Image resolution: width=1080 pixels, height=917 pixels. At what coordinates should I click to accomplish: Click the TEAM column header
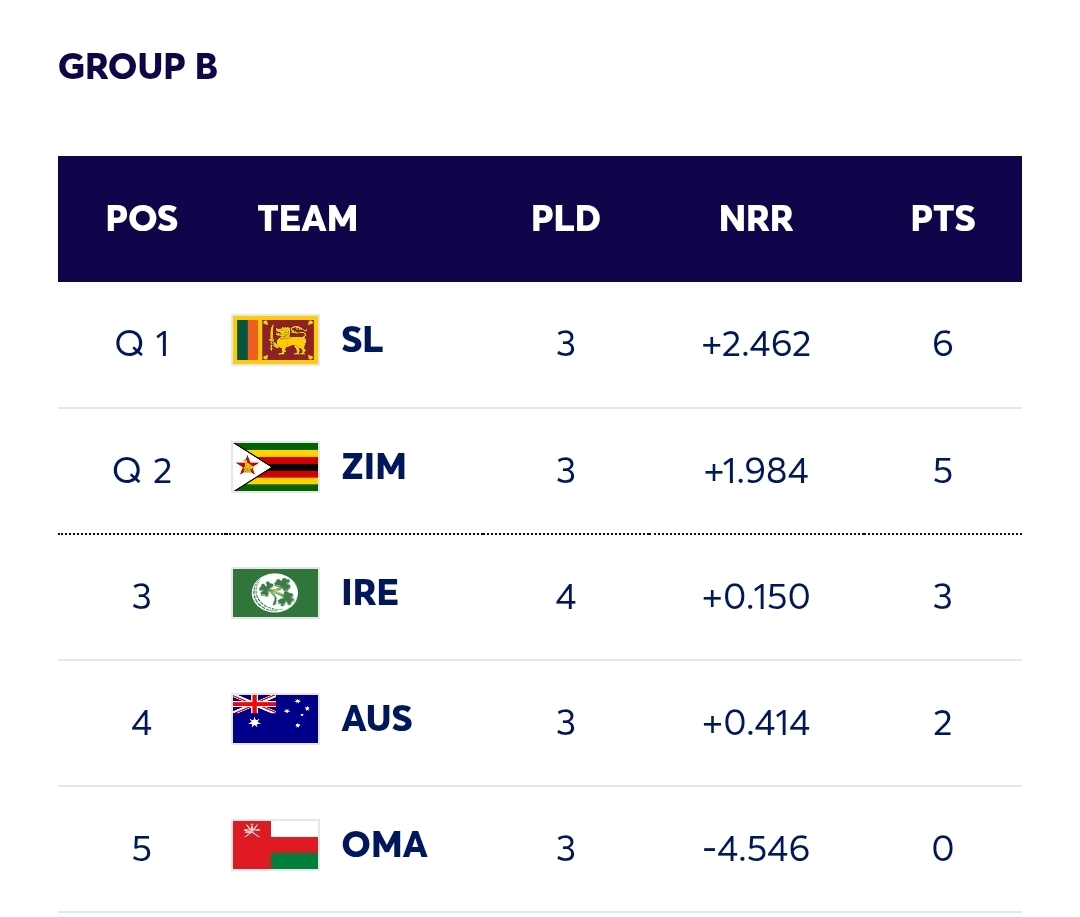[308, 219]
